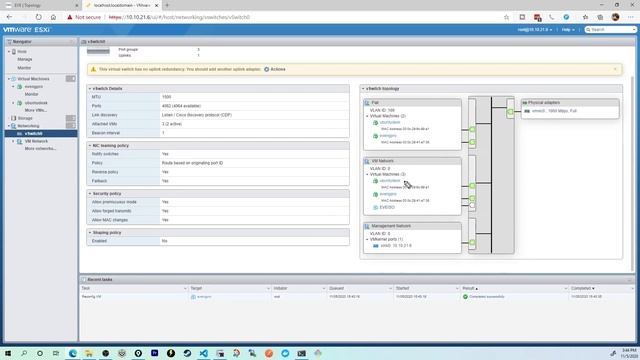Open More VMs... in Navigator
Viewport: 640px width, 360px height.
pos(36,110)
